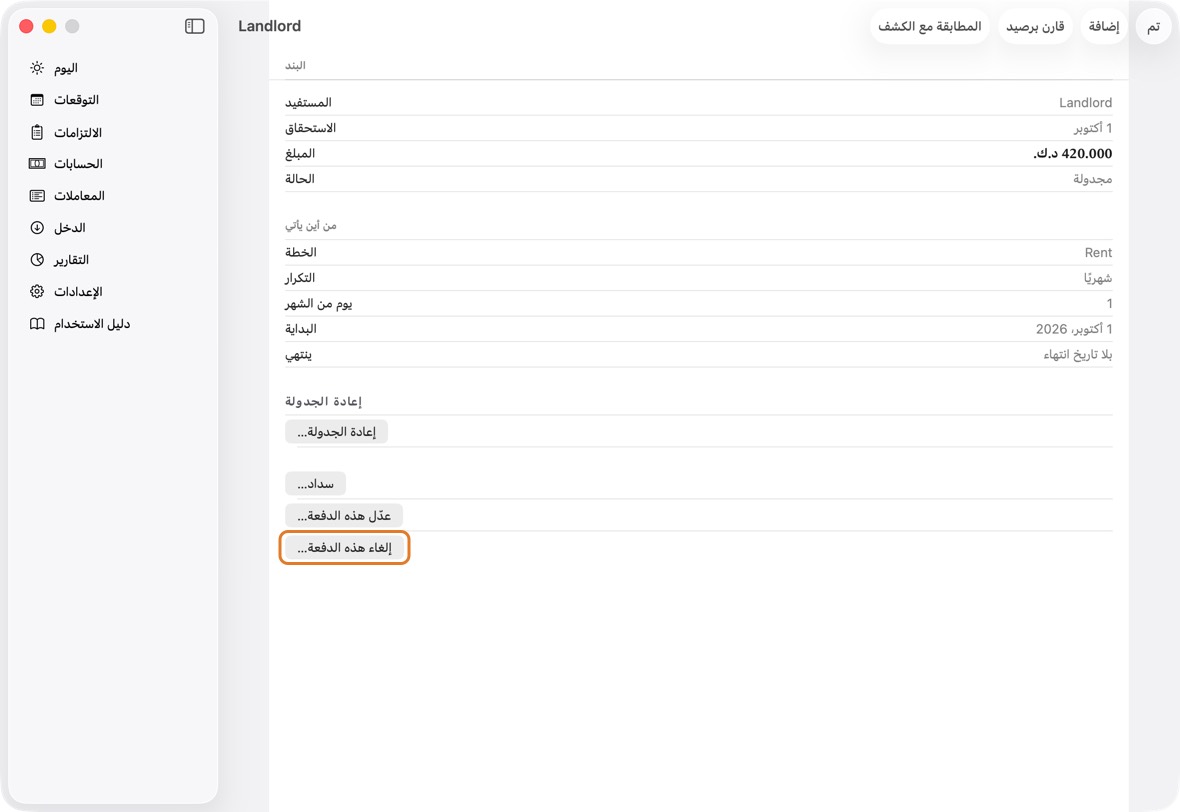
Task: Open Today via the sun icon
Action: click(37, 68)
